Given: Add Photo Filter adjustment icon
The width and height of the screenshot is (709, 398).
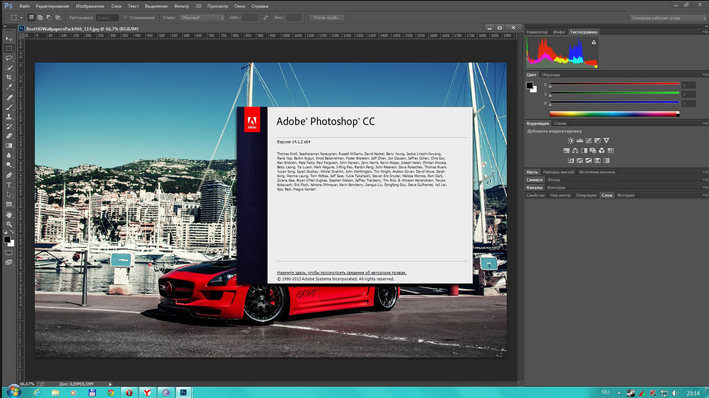Looking at the screenshot, I should 593,151.
